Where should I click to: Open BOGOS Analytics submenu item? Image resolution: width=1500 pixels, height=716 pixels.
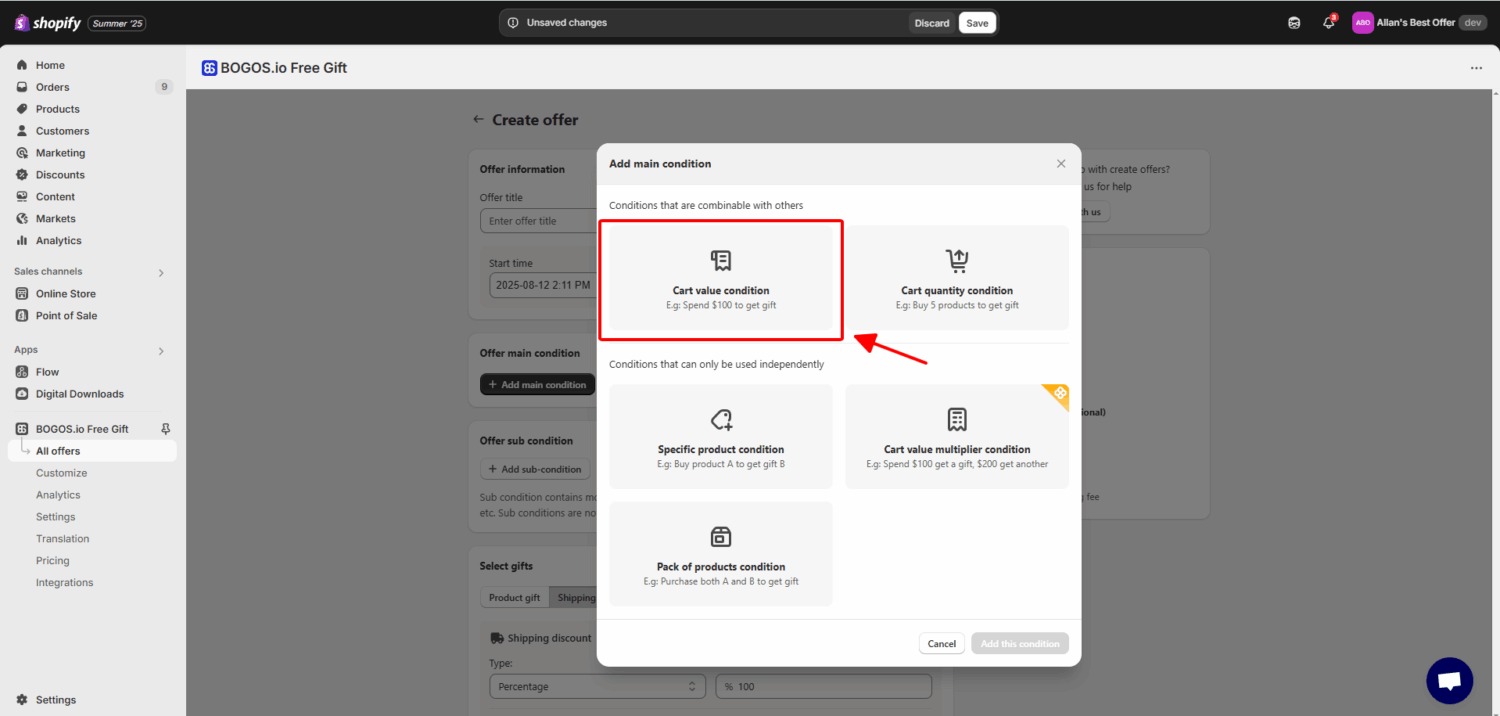tap(58, 495)
